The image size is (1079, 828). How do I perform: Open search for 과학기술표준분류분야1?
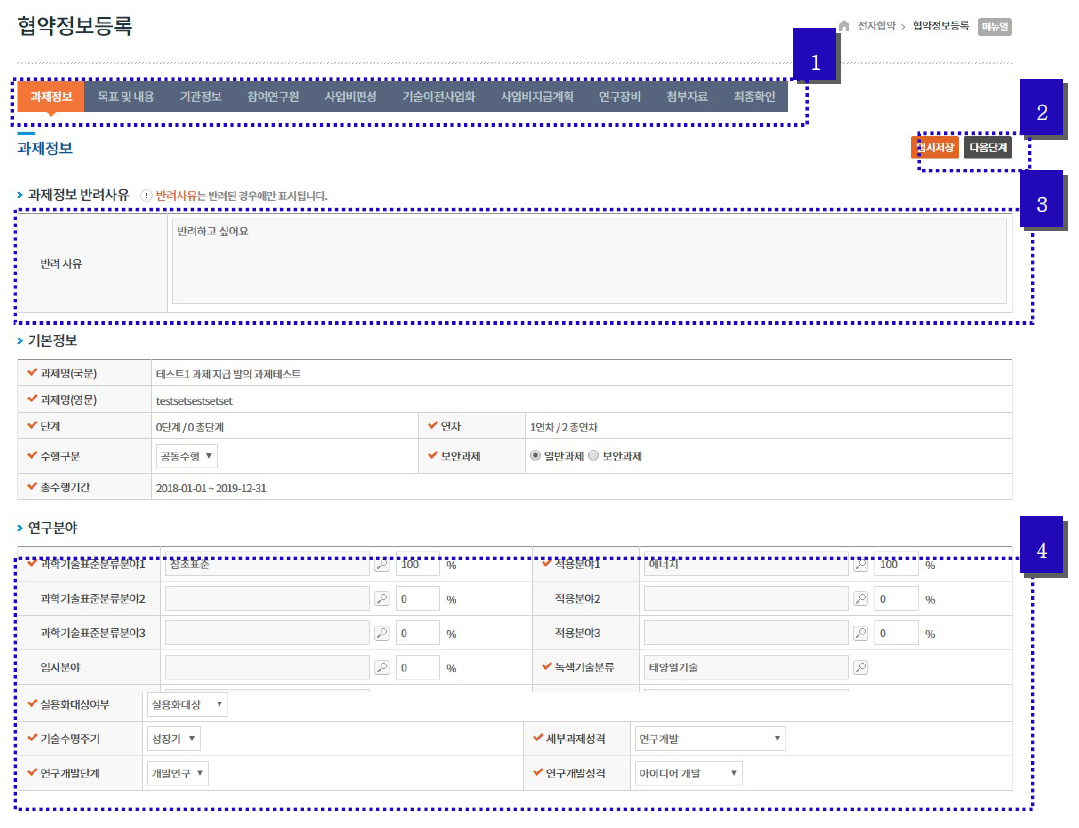382,564
